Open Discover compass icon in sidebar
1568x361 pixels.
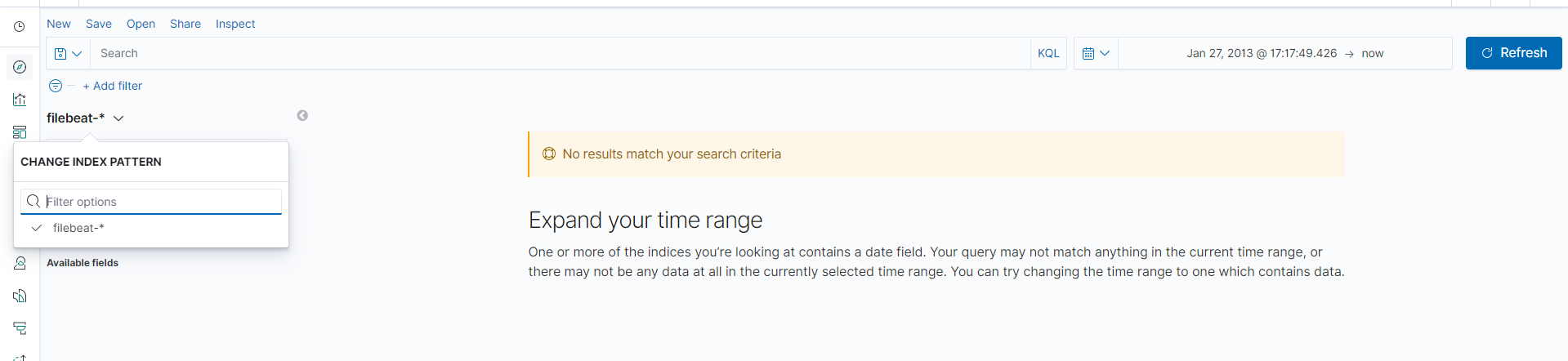tap(20, 67)
